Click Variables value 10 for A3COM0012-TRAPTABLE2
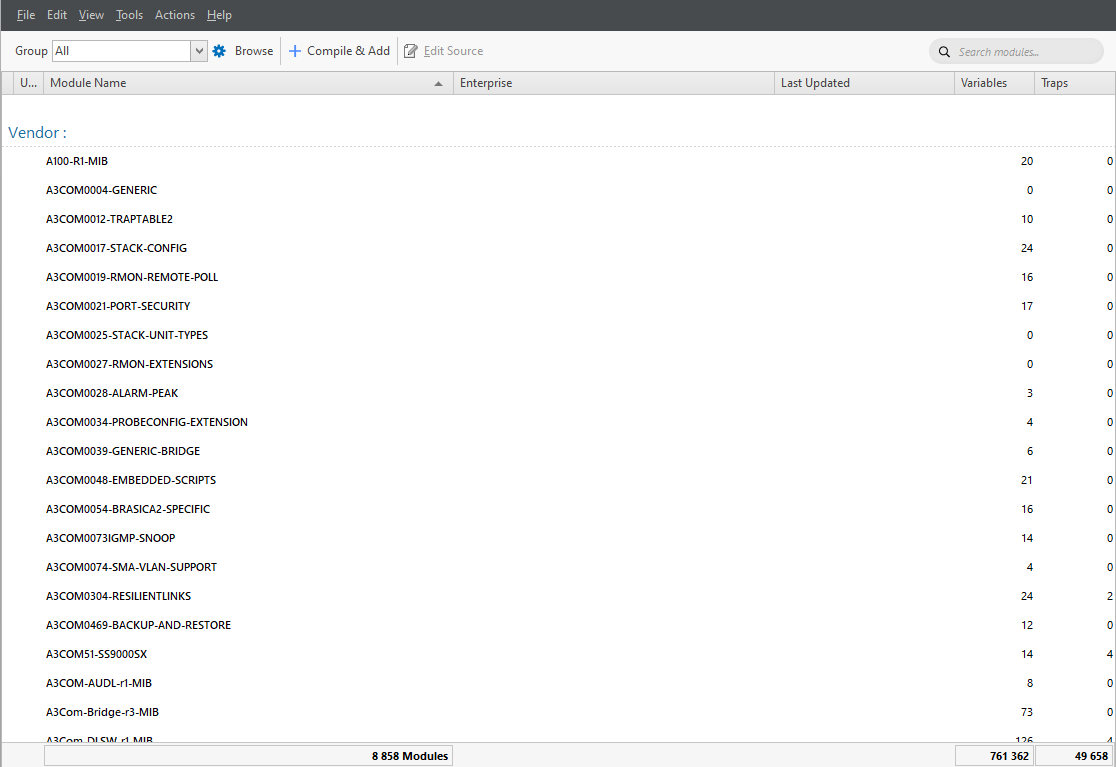This screenshot has width=1116, height=767. click(1027, 220)
